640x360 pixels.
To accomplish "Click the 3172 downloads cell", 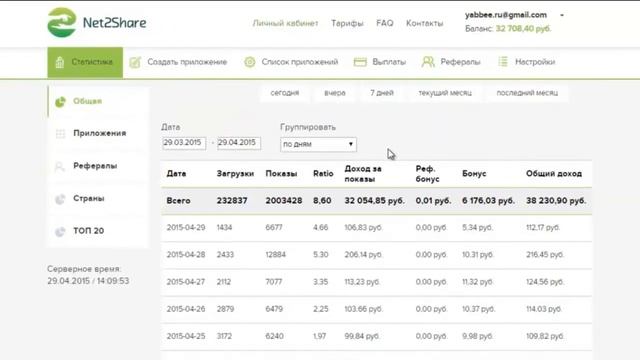I will (224, 336).
